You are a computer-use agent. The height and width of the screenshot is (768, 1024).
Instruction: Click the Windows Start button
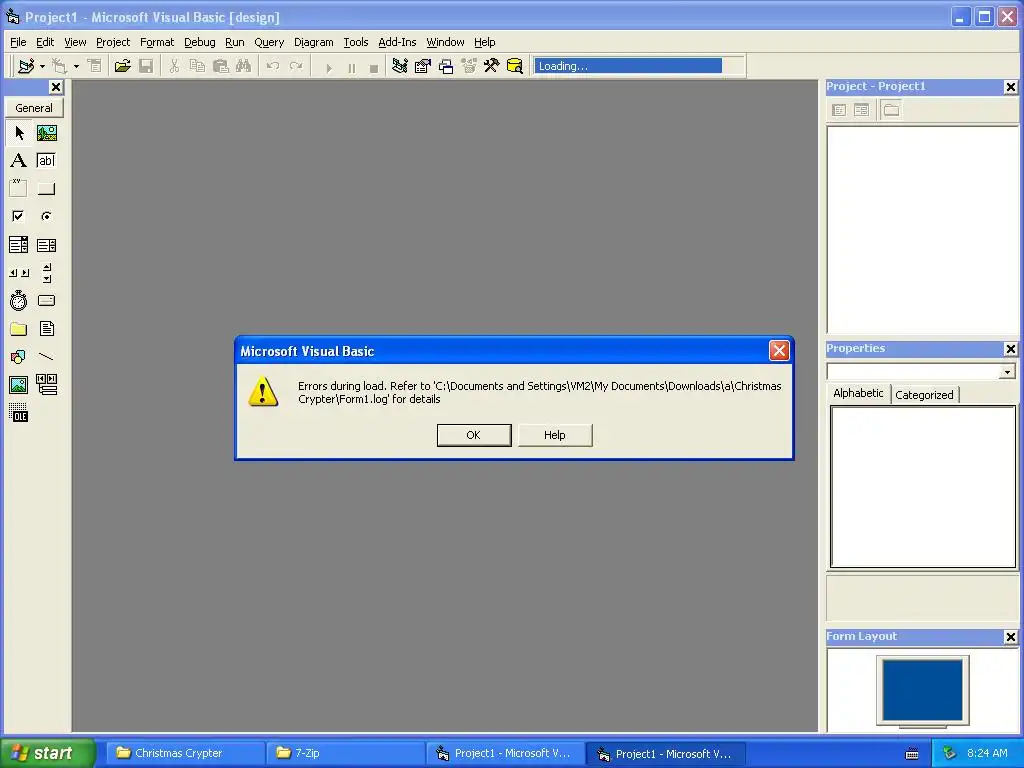click(x=47, y=753)
